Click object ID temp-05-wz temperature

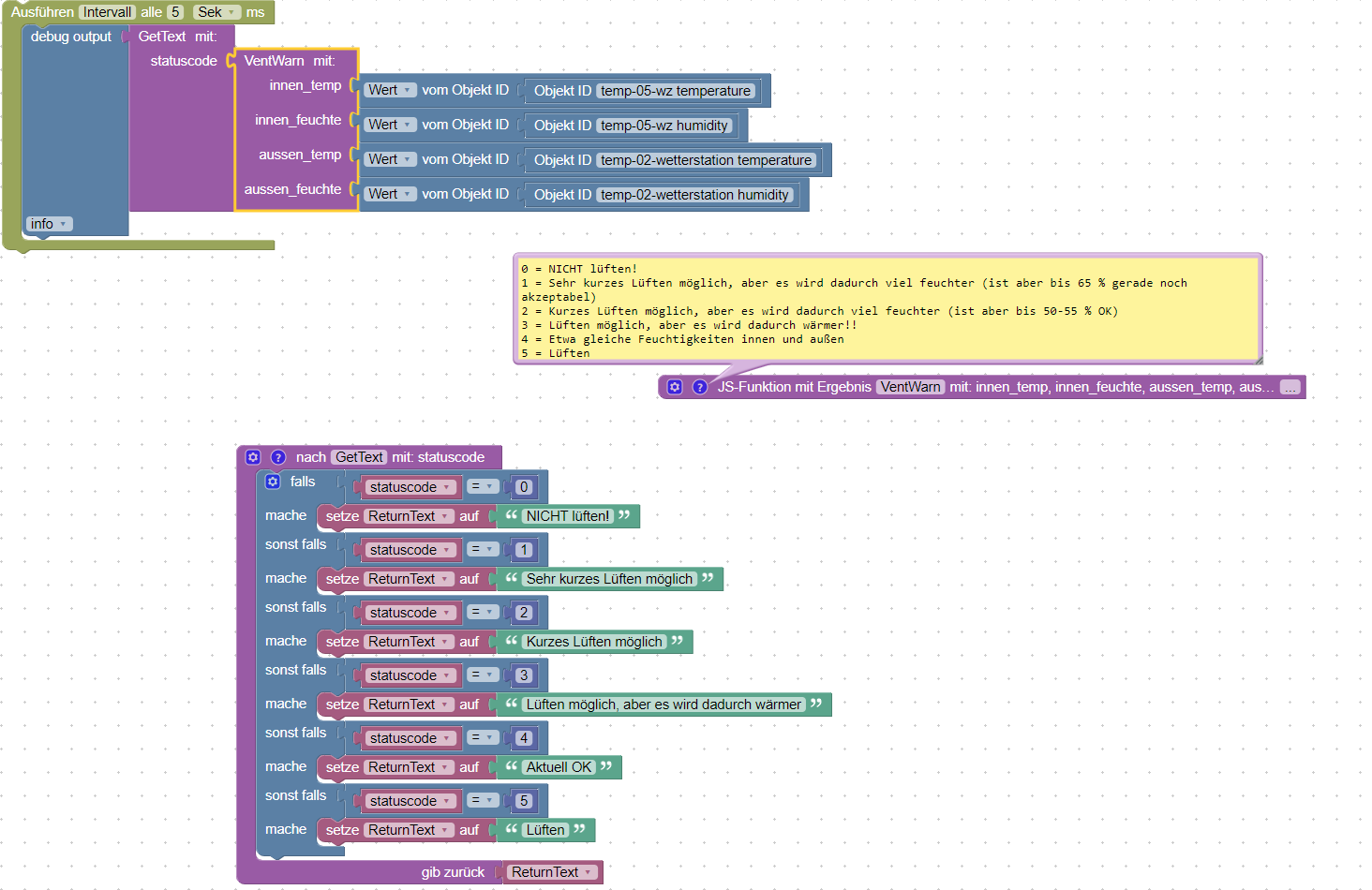click(x=676, y=91)
